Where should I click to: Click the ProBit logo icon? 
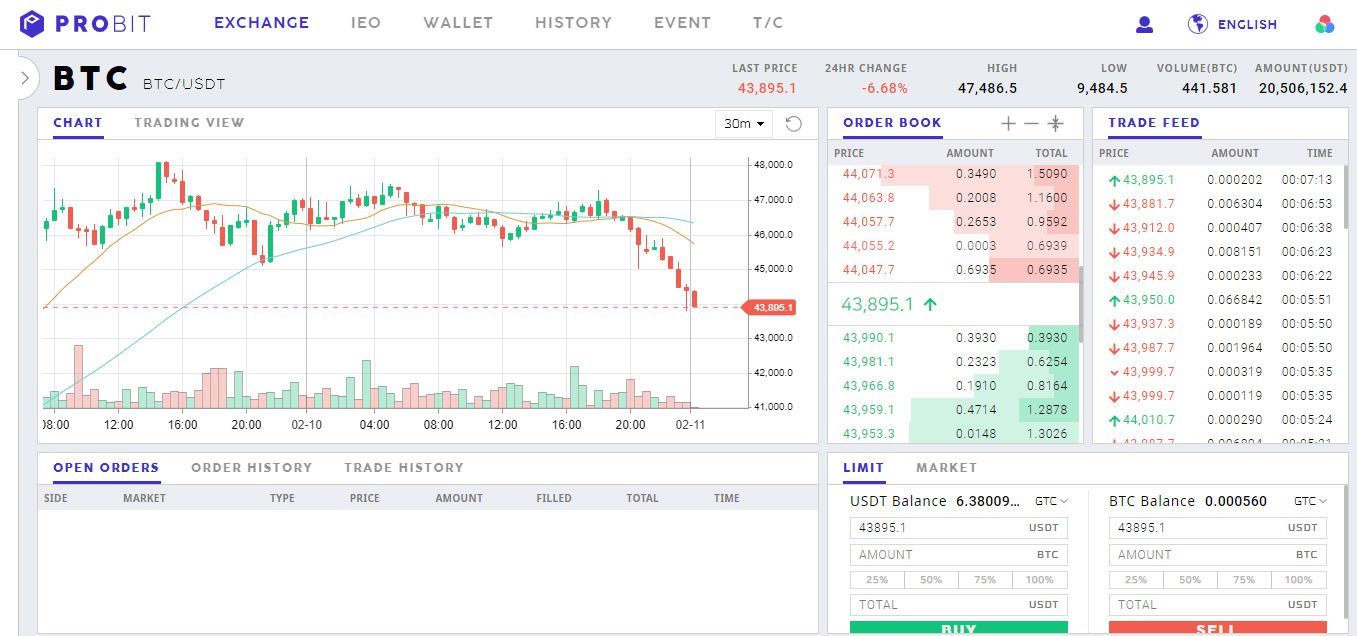[33, 23]
